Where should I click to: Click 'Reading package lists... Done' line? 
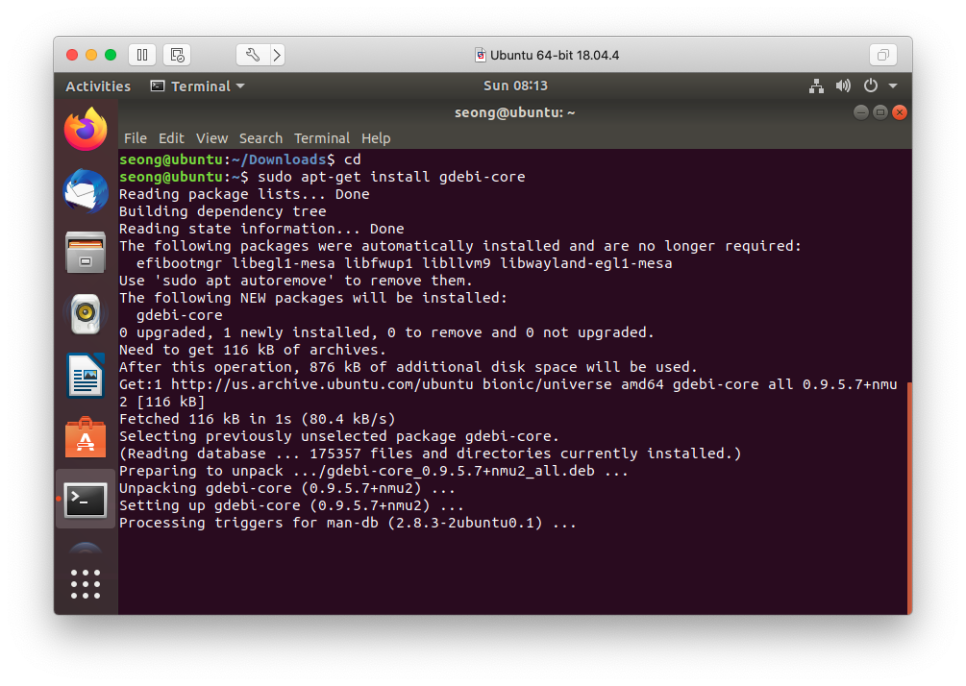tap(244, 194)
